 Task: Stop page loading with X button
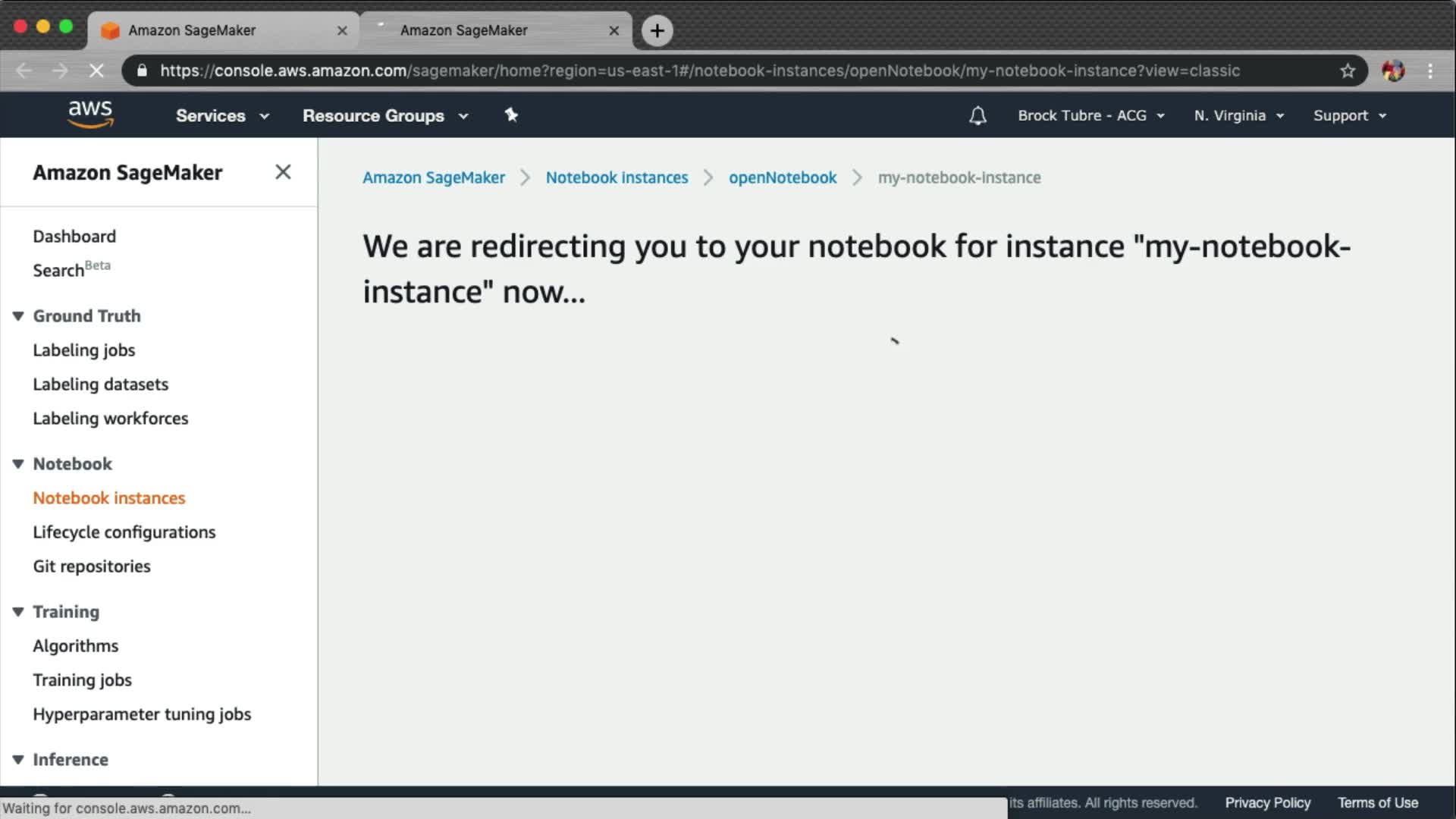[96, 71]
